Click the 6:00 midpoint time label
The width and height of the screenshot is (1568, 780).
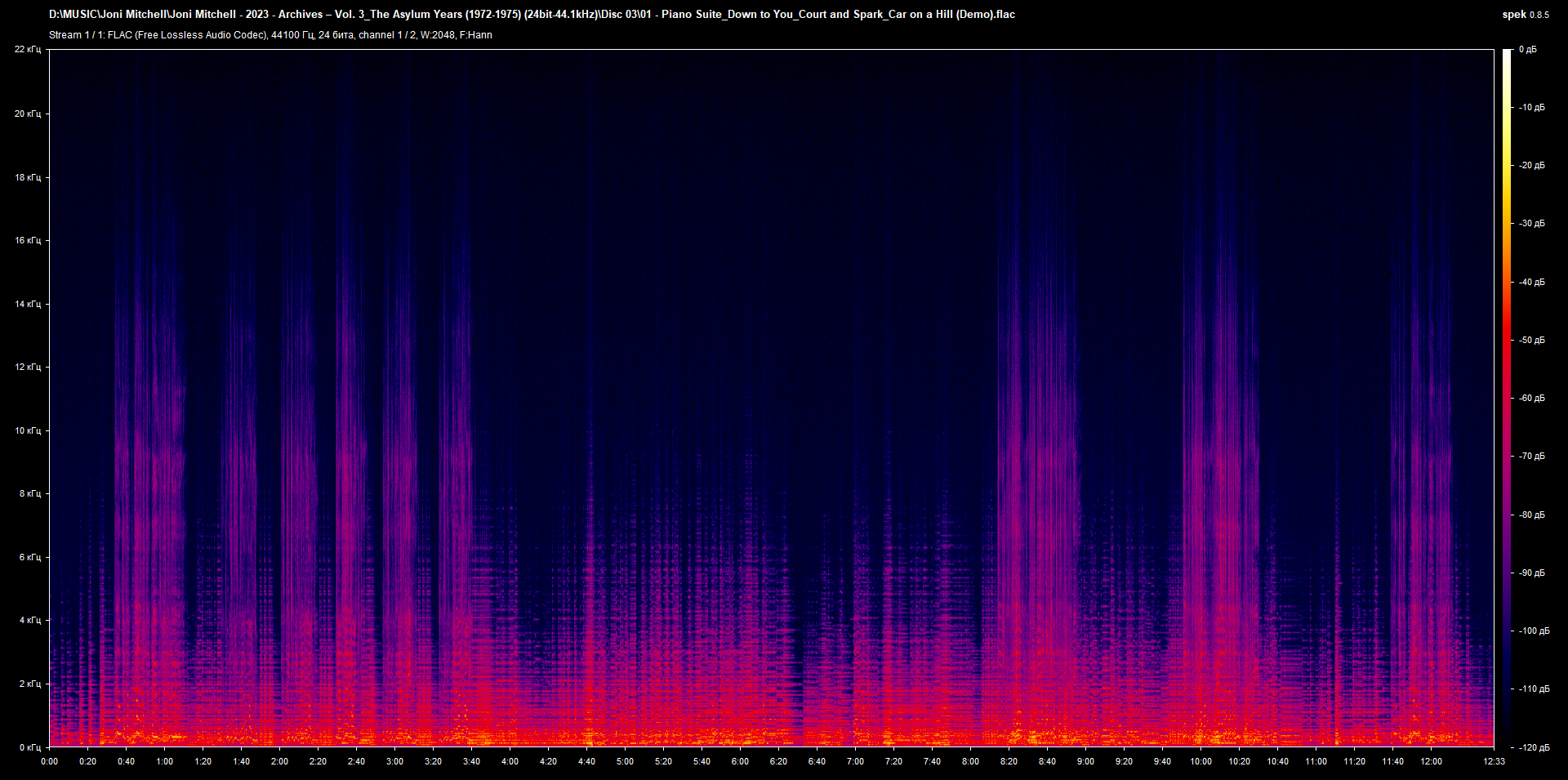pos(741,760)
